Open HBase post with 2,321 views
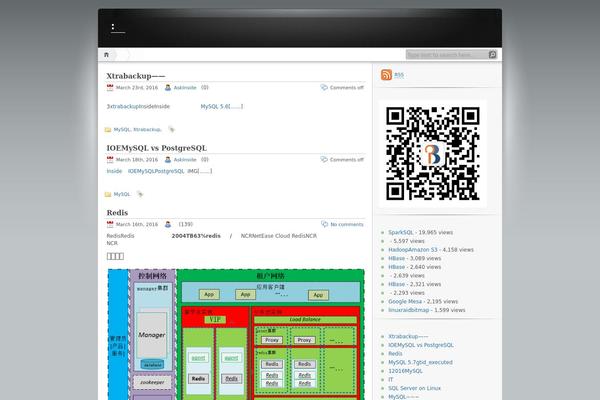600x400 pixels. [x=396, y=284]
